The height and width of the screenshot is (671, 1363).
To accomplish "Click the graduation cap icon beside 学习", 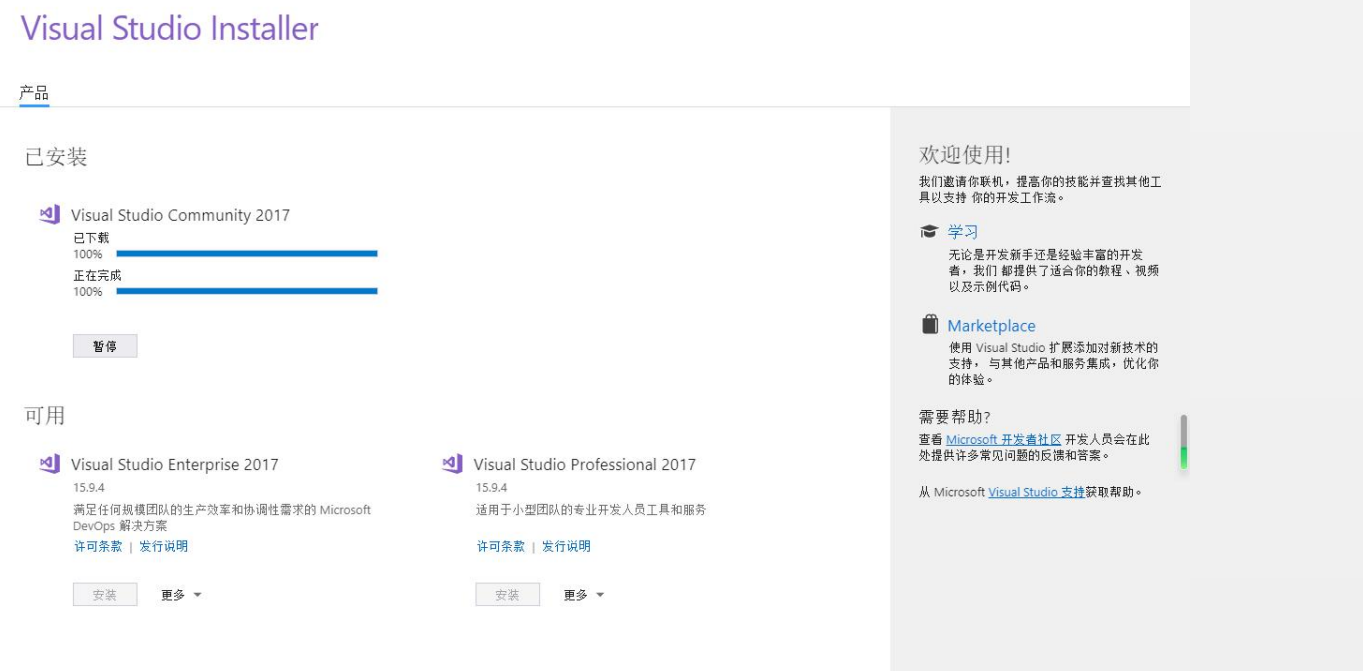I will [929, 231].
